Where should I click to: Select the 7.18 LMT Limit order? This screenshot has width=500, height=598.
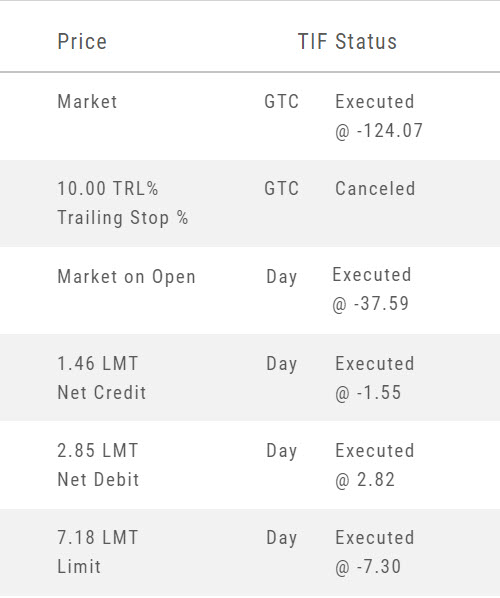(250, 552)
